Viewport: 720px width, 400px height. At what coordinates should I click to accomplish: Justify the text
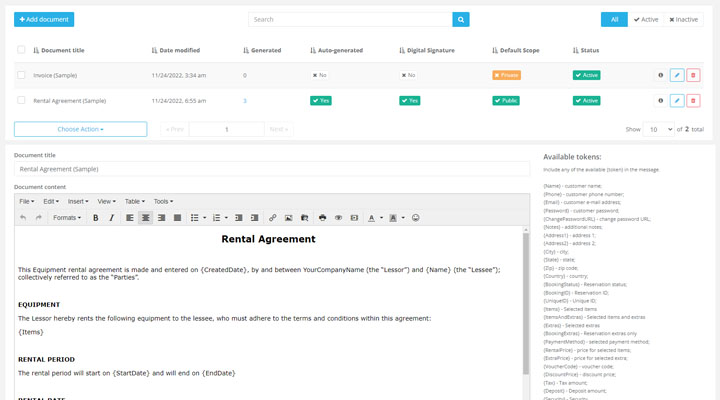click(177, 218)
